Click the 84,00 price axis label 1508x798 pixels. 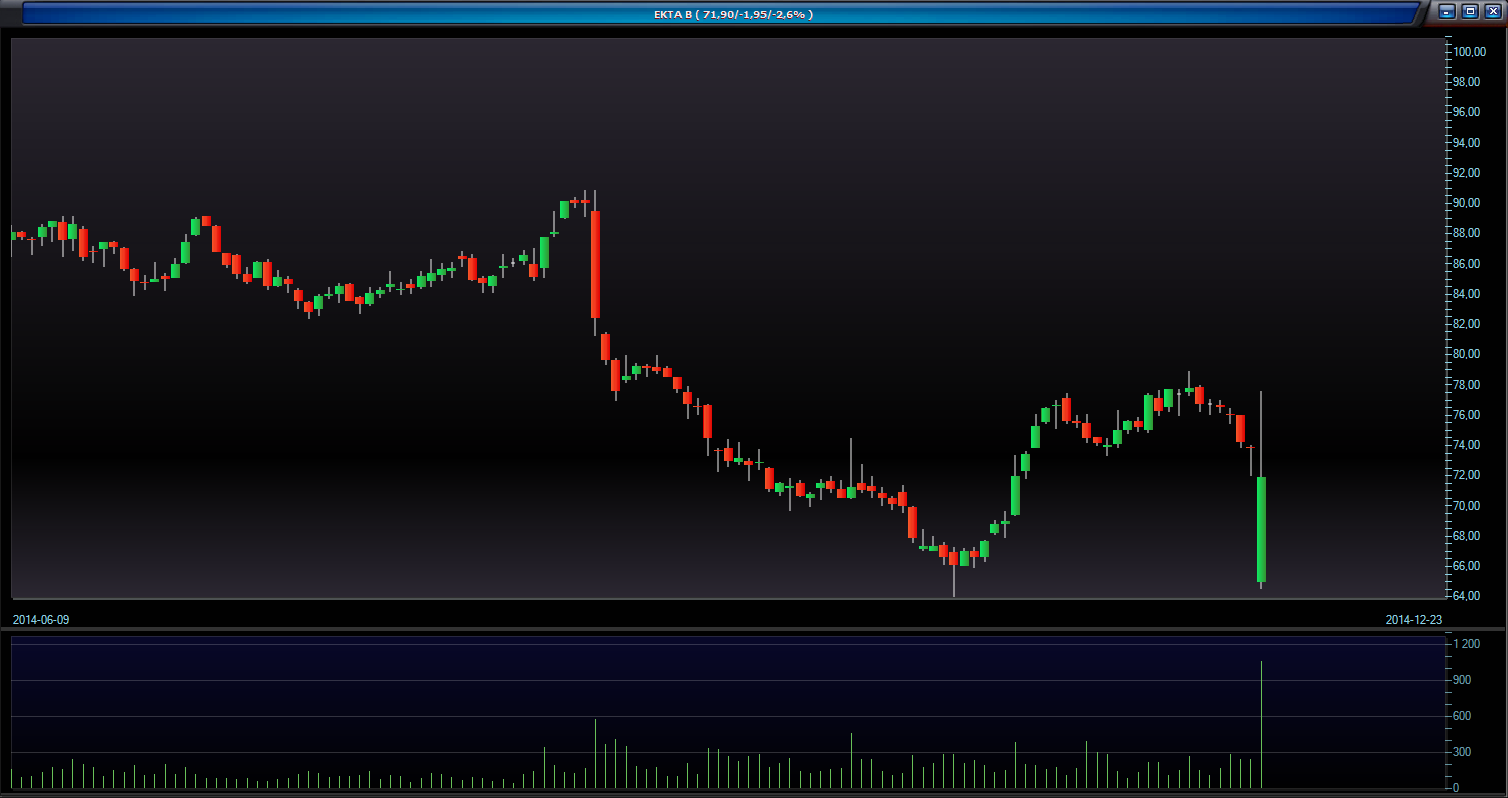1467,294
